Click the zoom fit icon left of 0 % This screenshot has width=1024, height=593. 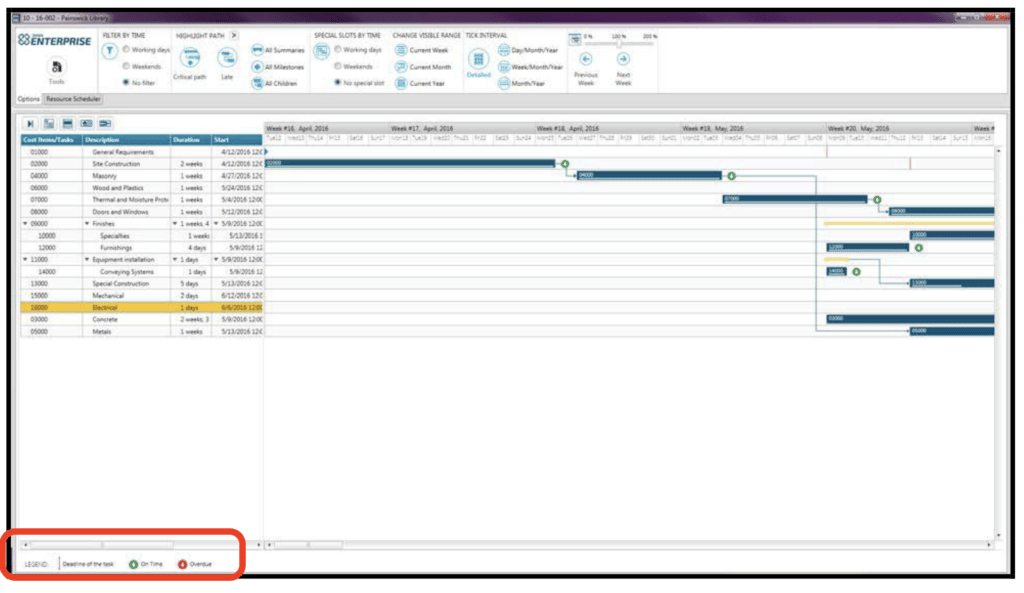tap(575, 39)
